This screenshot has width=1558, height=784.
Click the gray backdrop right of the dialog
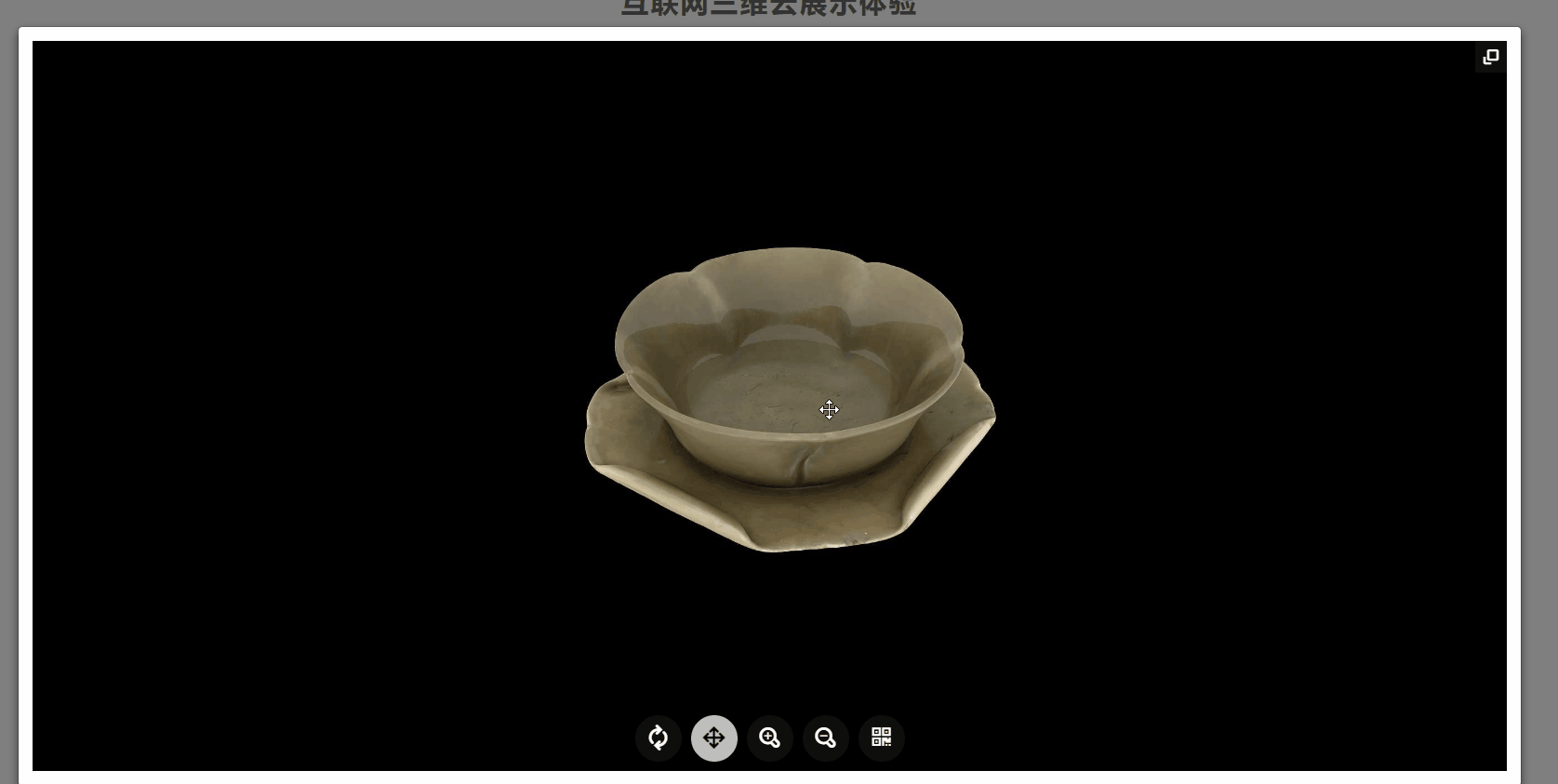point(1539,400)
